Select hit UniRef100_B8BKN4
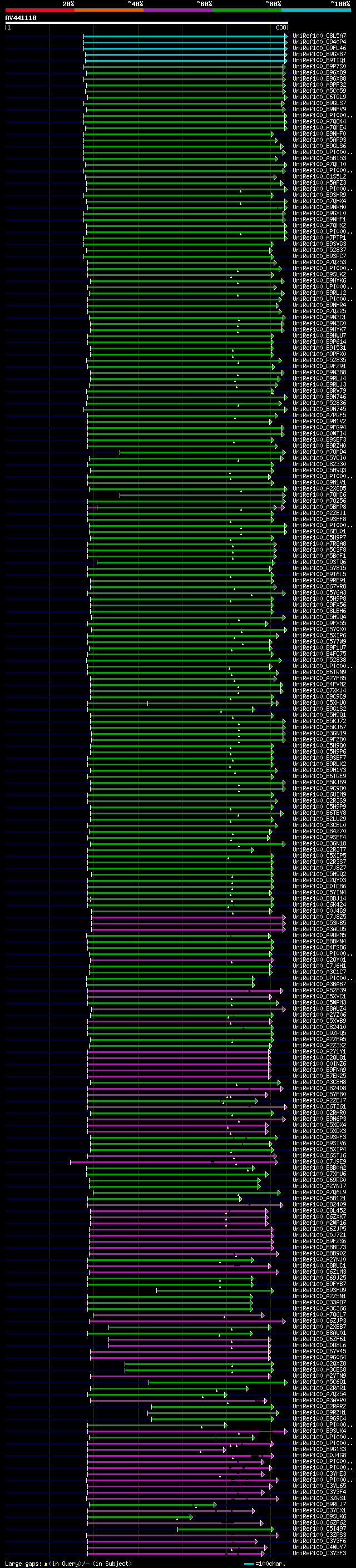Viewport: 356px width, 1568px height. pyautogui.click(x=319, y=942)
